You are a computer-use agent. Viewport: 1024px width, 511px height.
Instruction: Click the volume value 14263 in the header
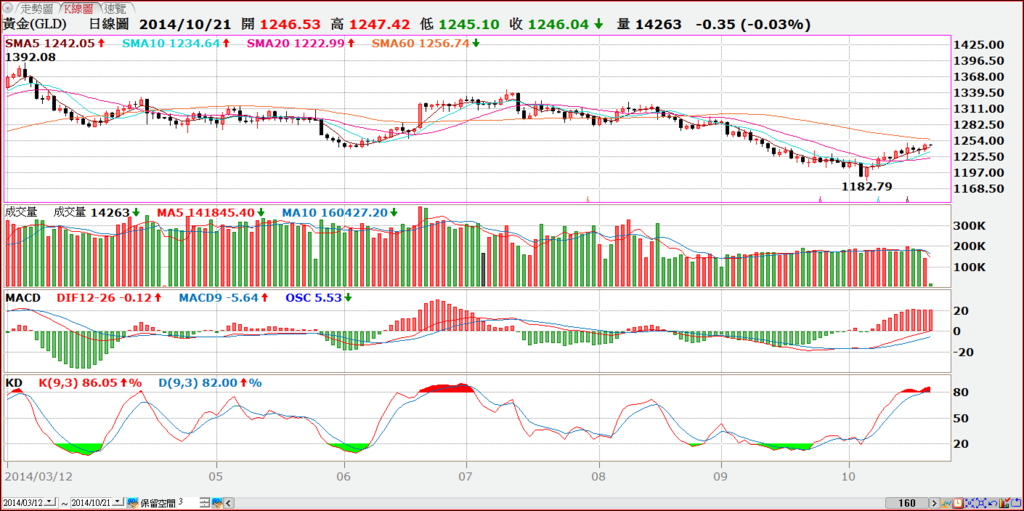658,25
